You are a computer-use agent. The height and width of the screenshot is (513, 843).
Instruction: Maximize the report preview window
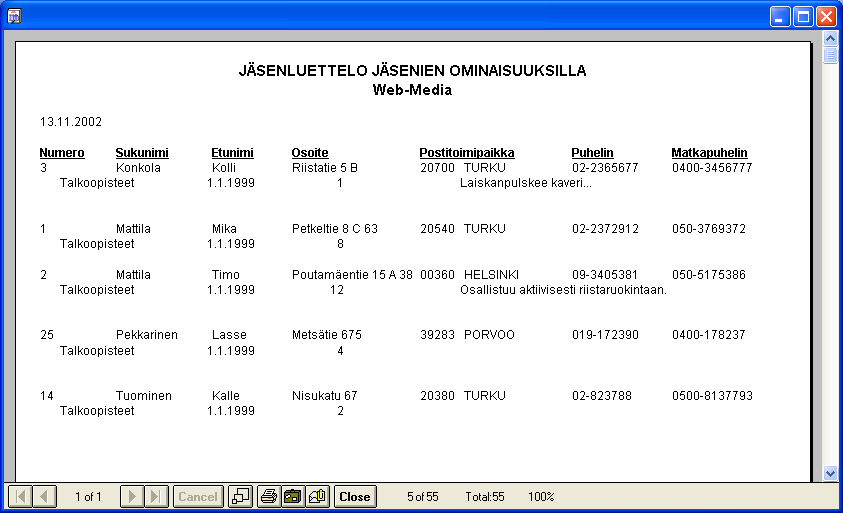803,17
